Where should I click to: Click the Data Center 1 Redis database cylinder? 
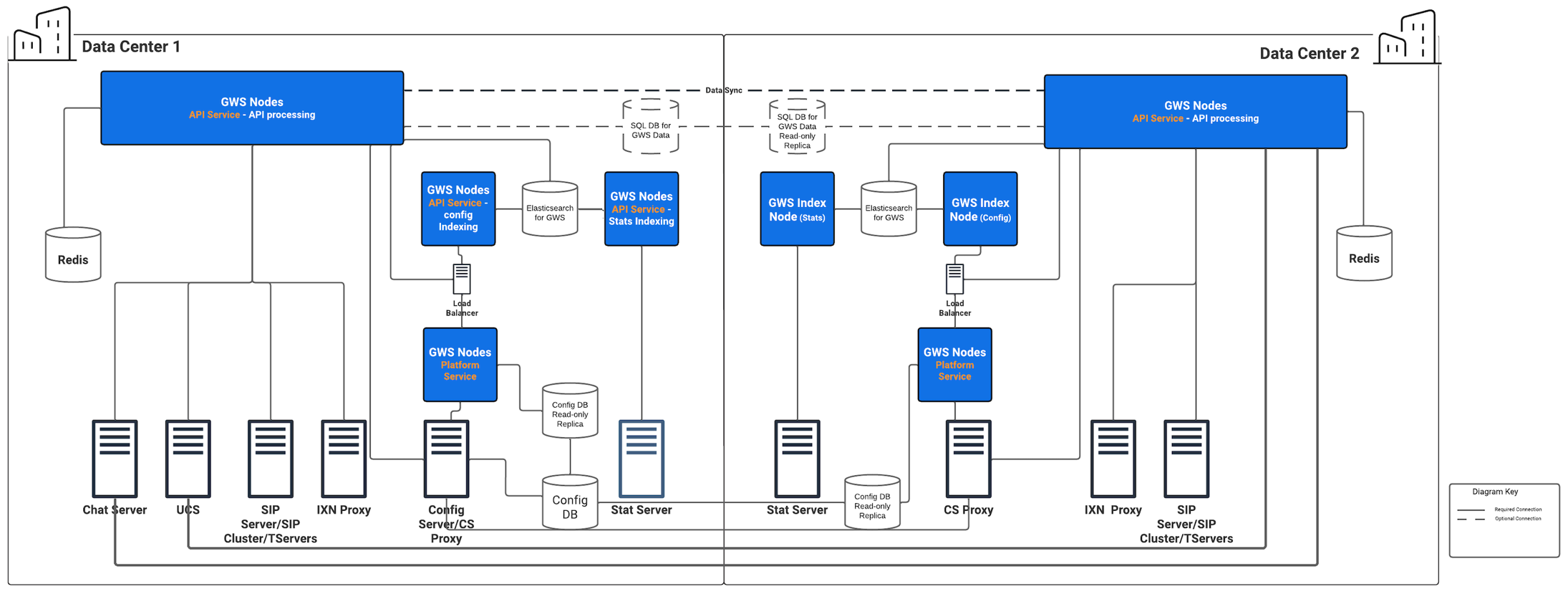[x=73, y=254]
